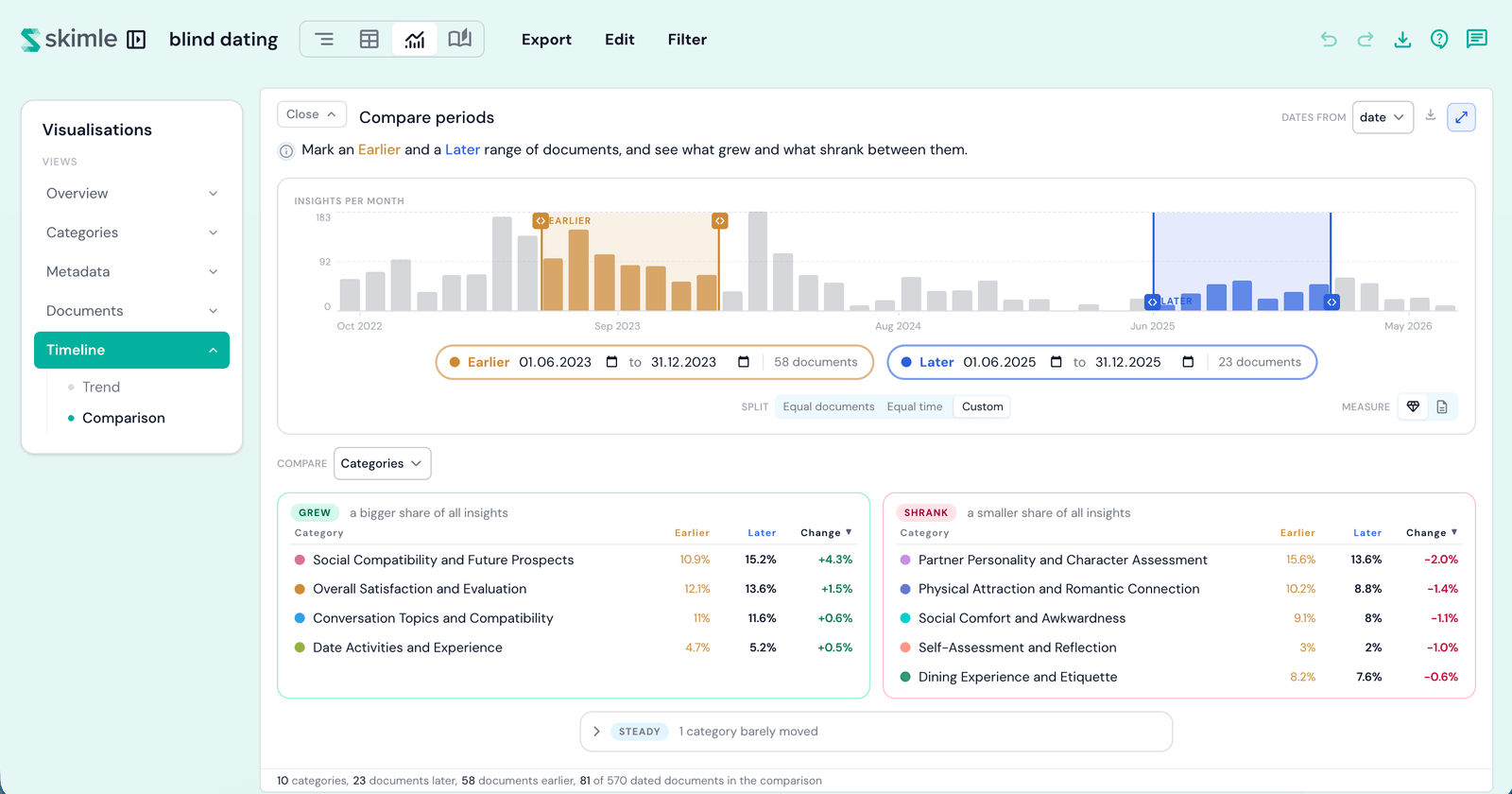Expand the Overview views section
This screenshot has width=1512, height=794.
[131, 194]
